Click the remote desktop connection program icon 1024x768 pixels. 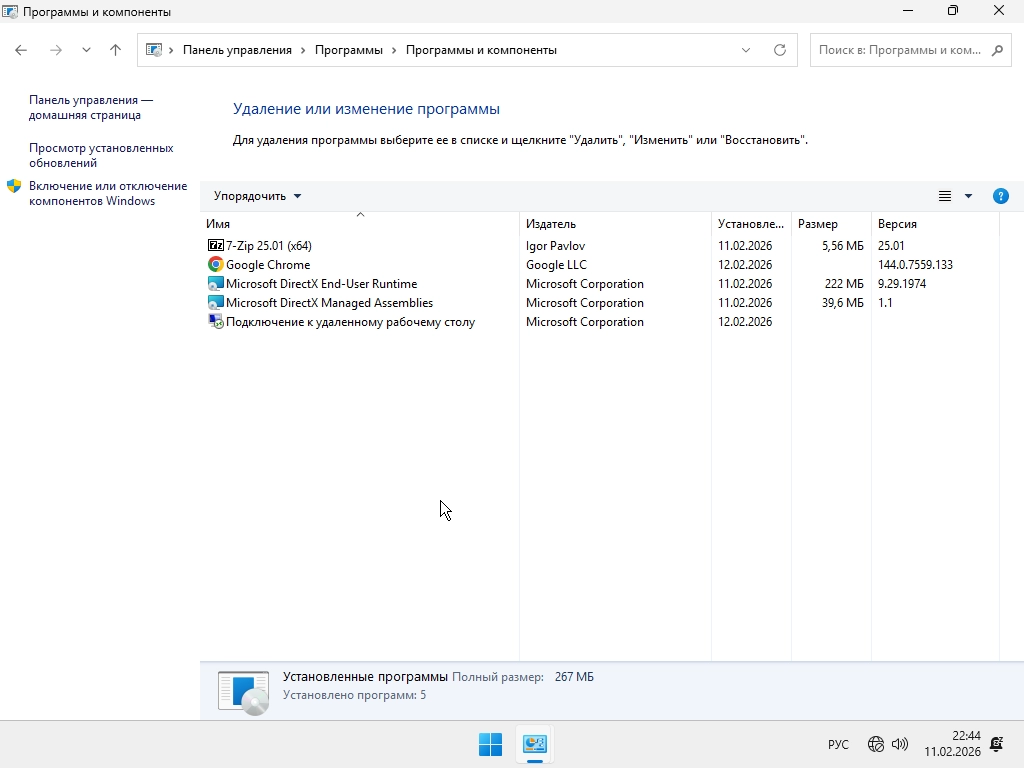(x=216, y=321)
